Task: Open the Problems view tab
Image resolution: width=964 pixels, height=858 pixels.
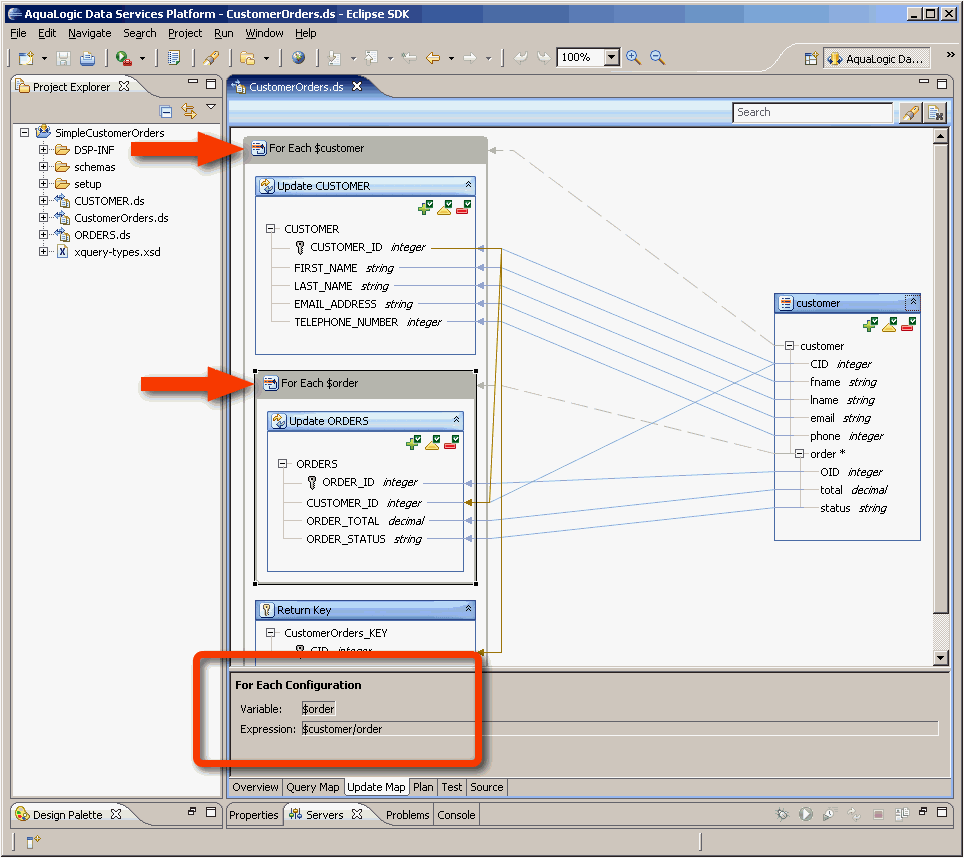Action: pyautogui.click(x=408, y=815)
